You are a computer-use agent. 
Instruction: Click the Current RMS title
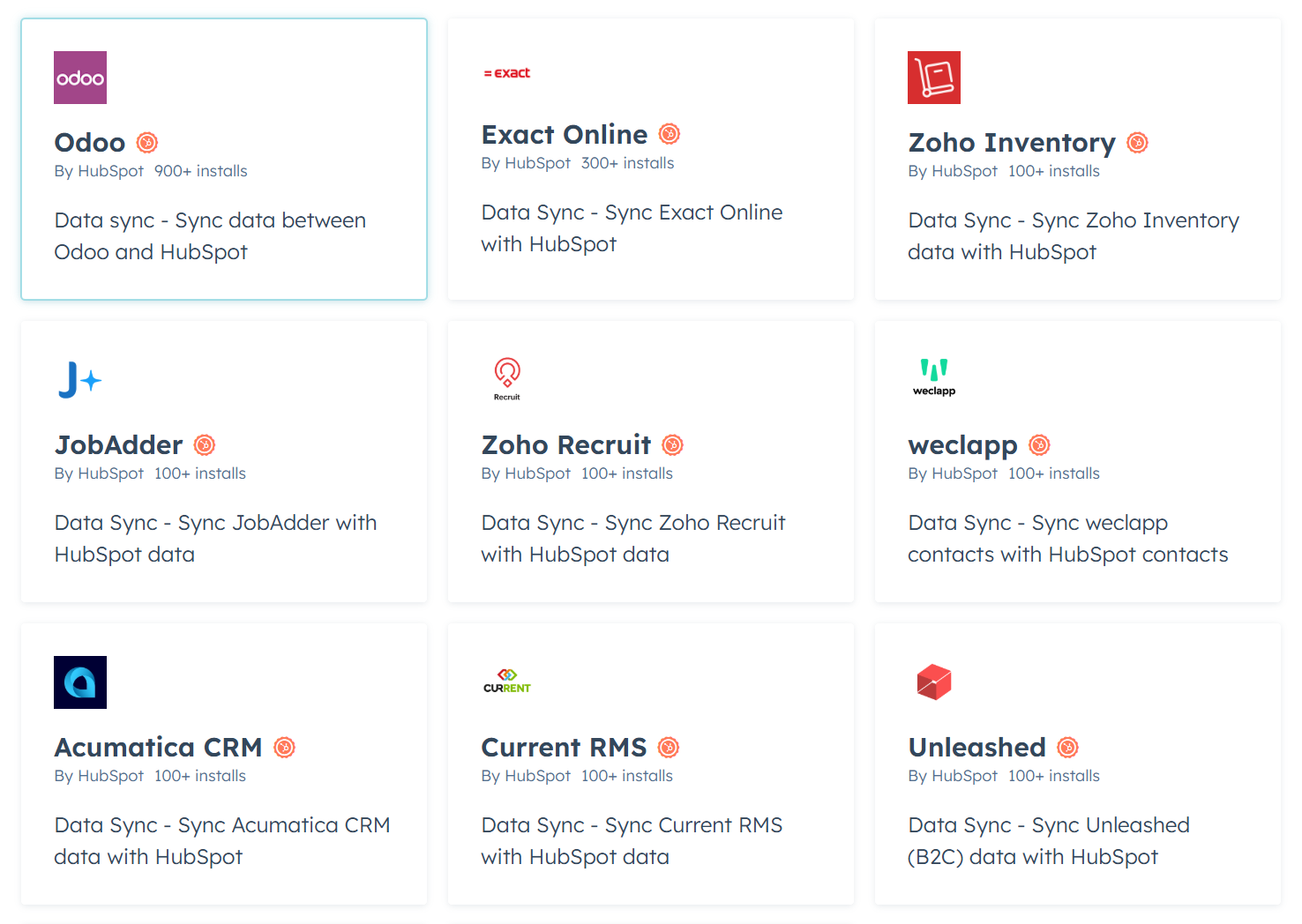(564, 747)
